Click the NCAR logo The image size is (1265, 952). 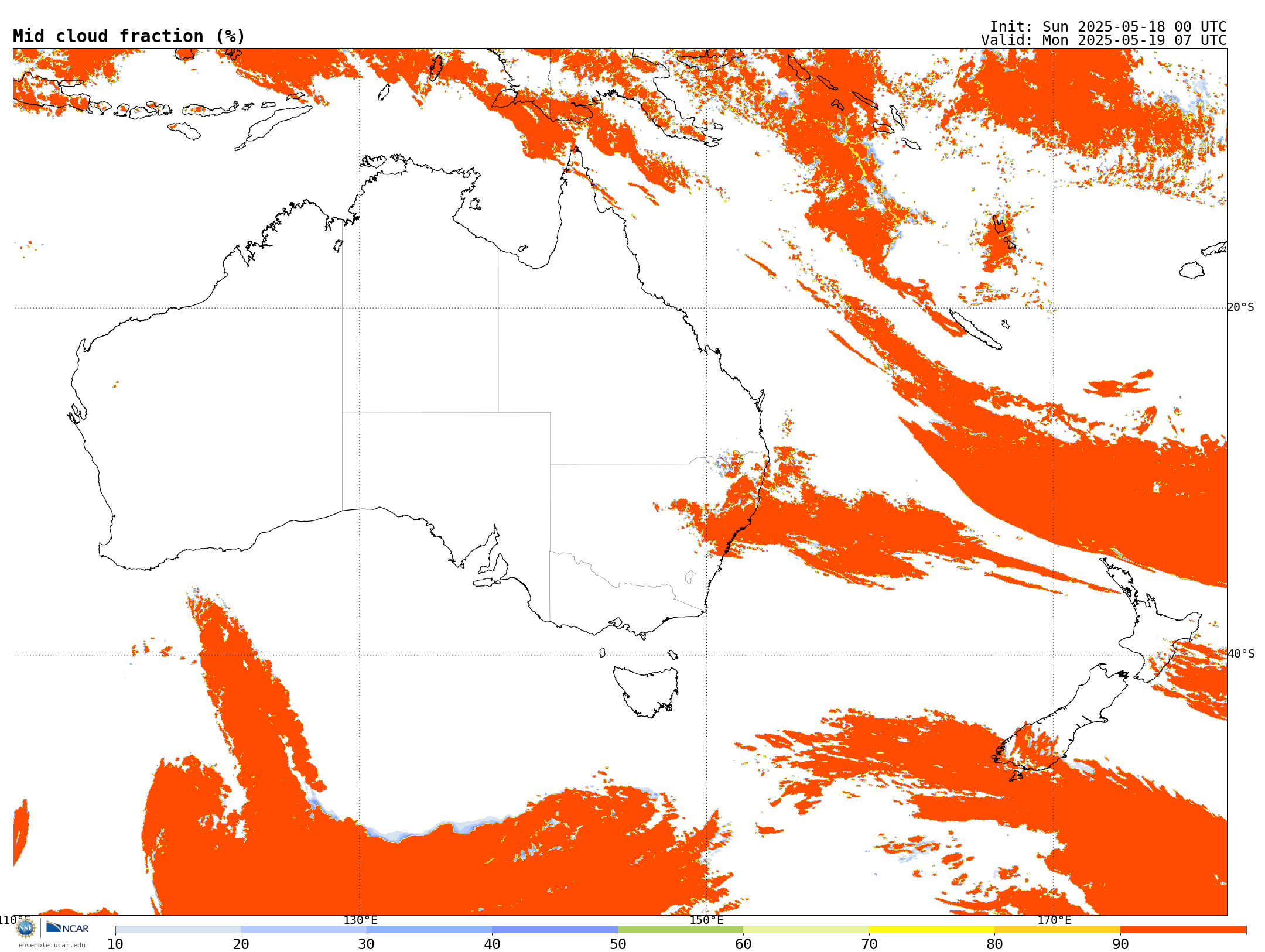click(x=67, y=927)
